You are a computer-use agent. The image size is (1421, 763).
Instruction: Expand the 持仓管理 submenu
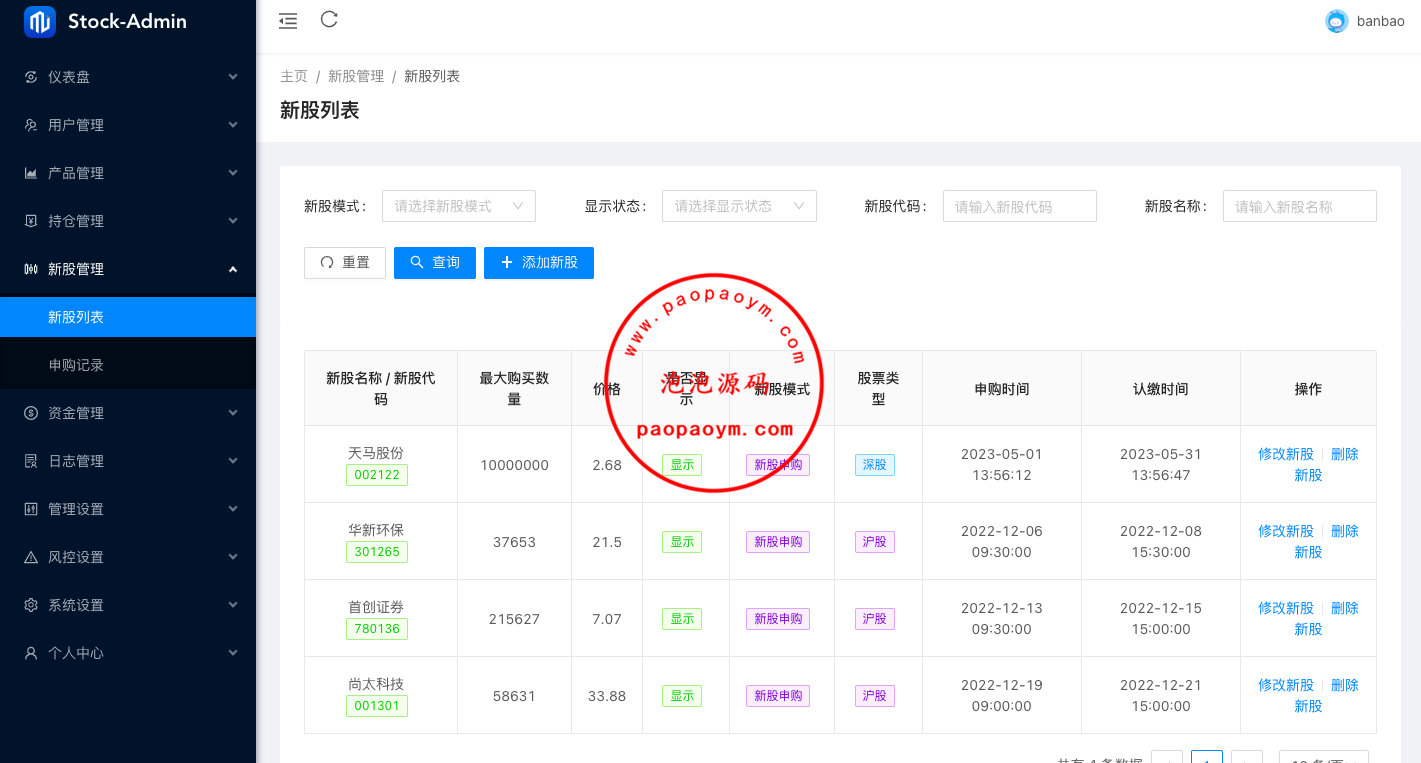tap(128, 221)
